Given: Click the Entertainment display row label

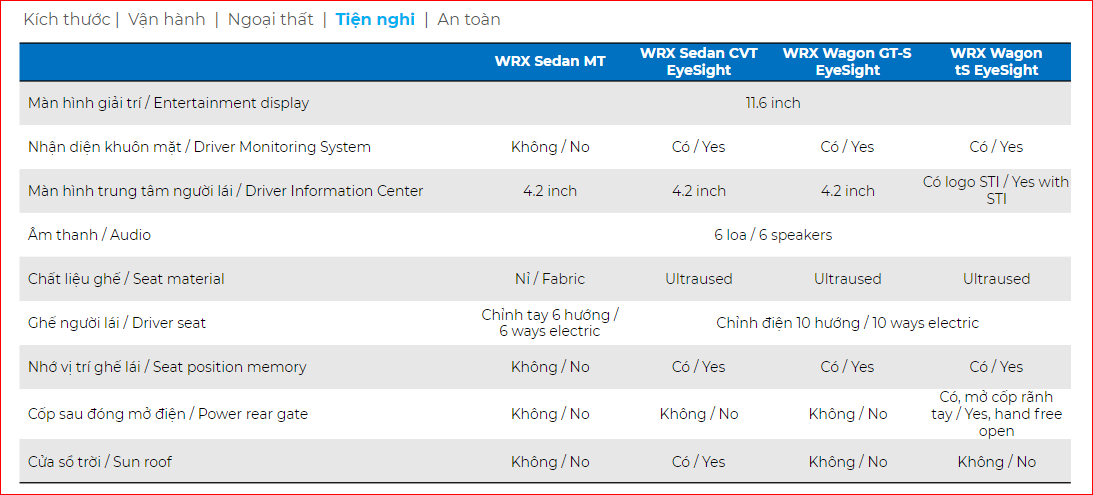Looking at the screenshot, I should pos(168,103).
